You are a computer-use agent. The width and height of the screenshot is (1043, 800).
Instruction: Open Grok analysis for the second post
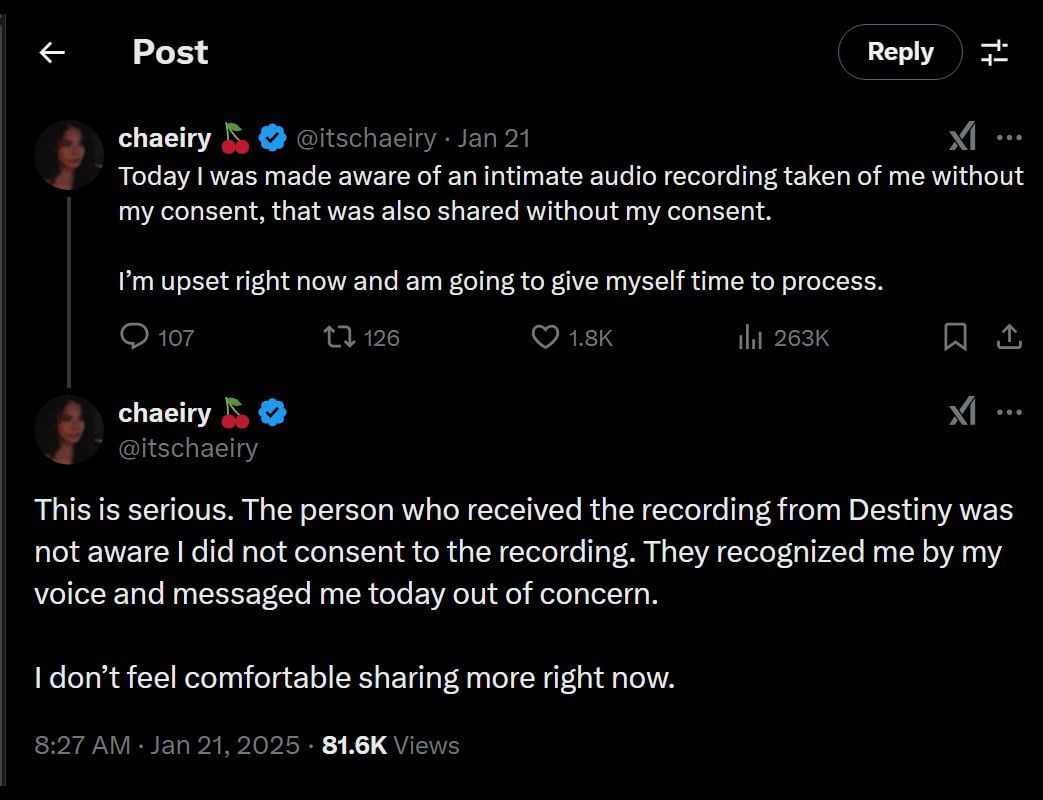tap(962, 412)
